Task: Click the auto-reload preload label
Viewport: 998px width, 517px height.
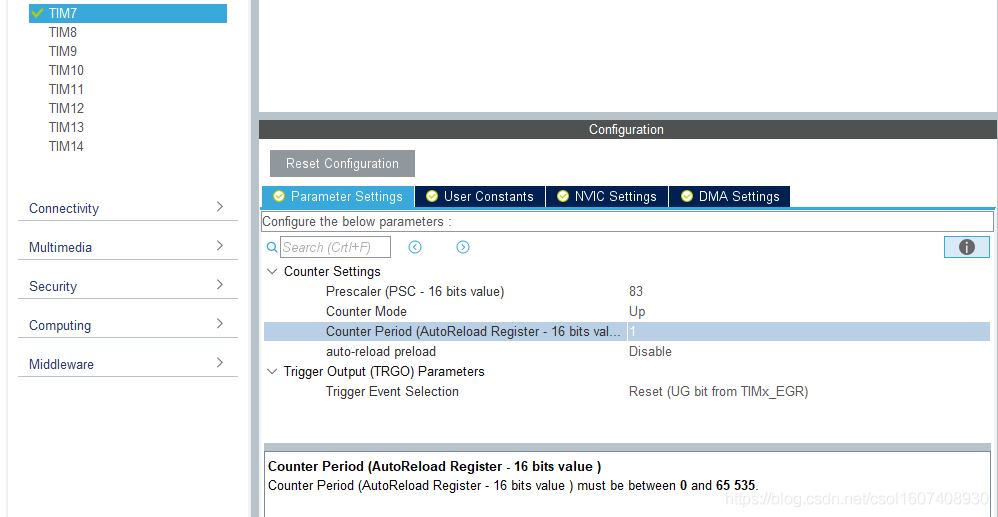Action: point(381,351)
